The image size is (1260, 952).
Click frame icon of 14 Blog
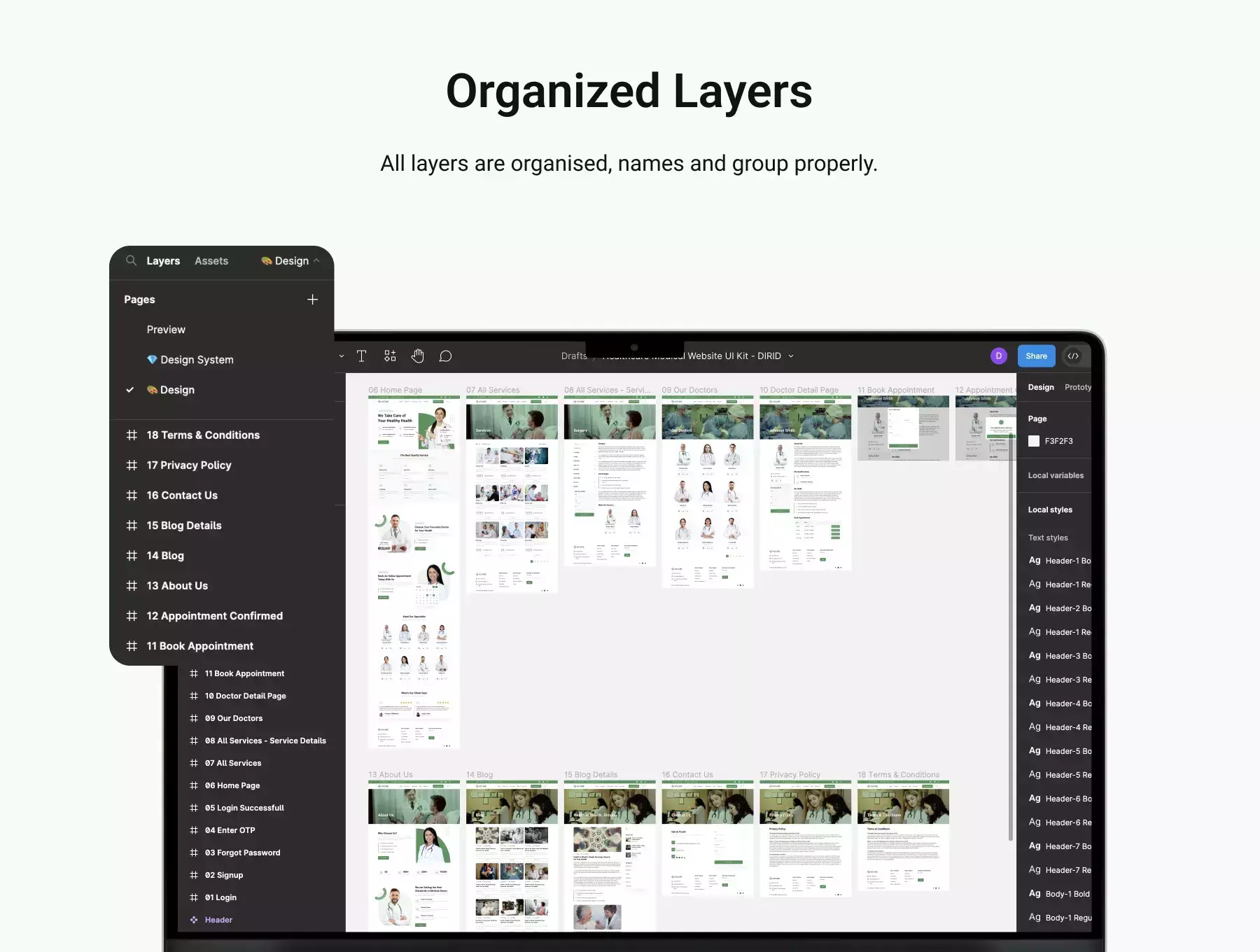pyautogui.click(x=132, y=556)
